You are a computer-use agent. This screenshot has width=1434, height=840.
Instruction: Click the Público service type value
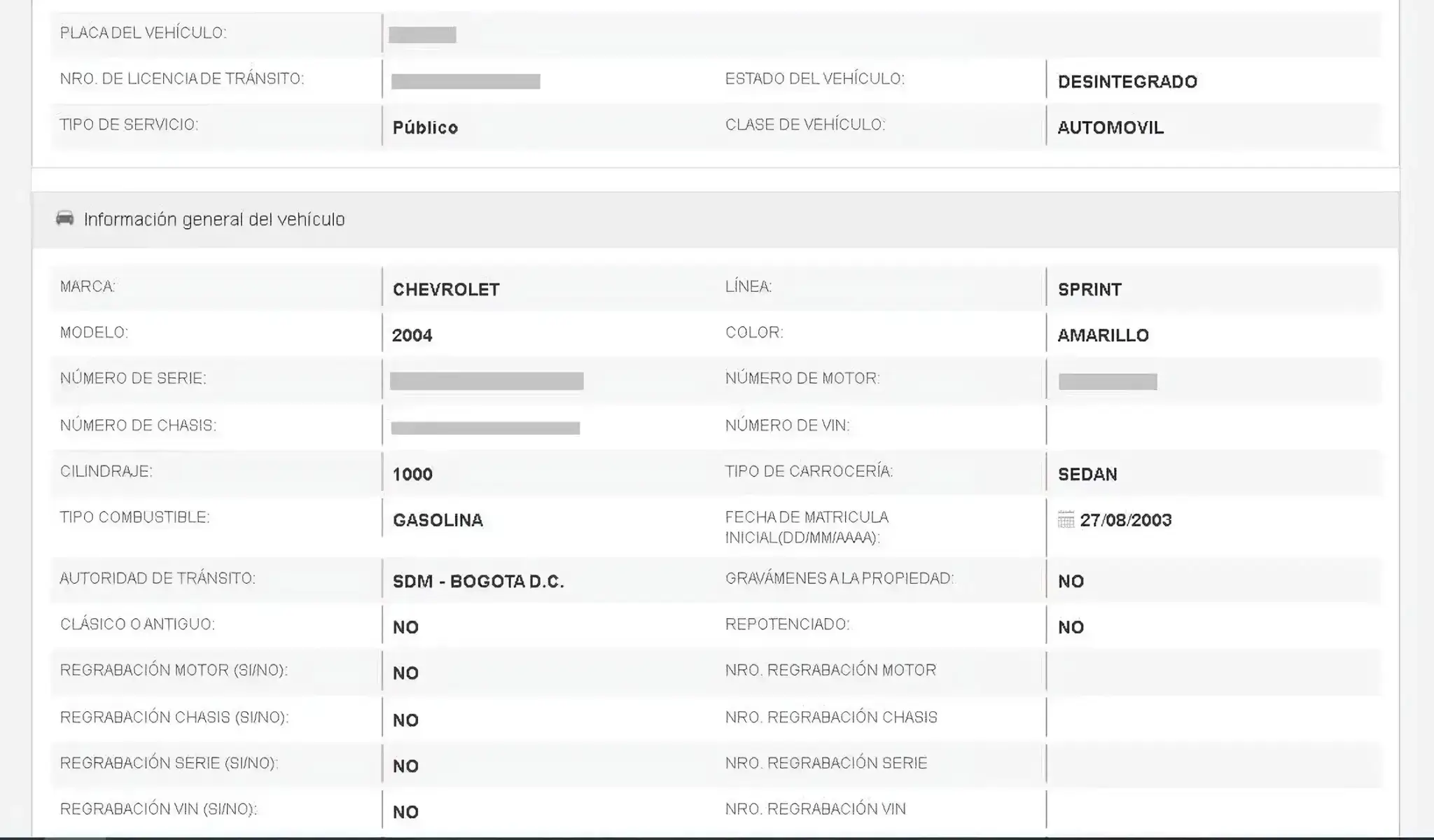click(x=425, y=127)
